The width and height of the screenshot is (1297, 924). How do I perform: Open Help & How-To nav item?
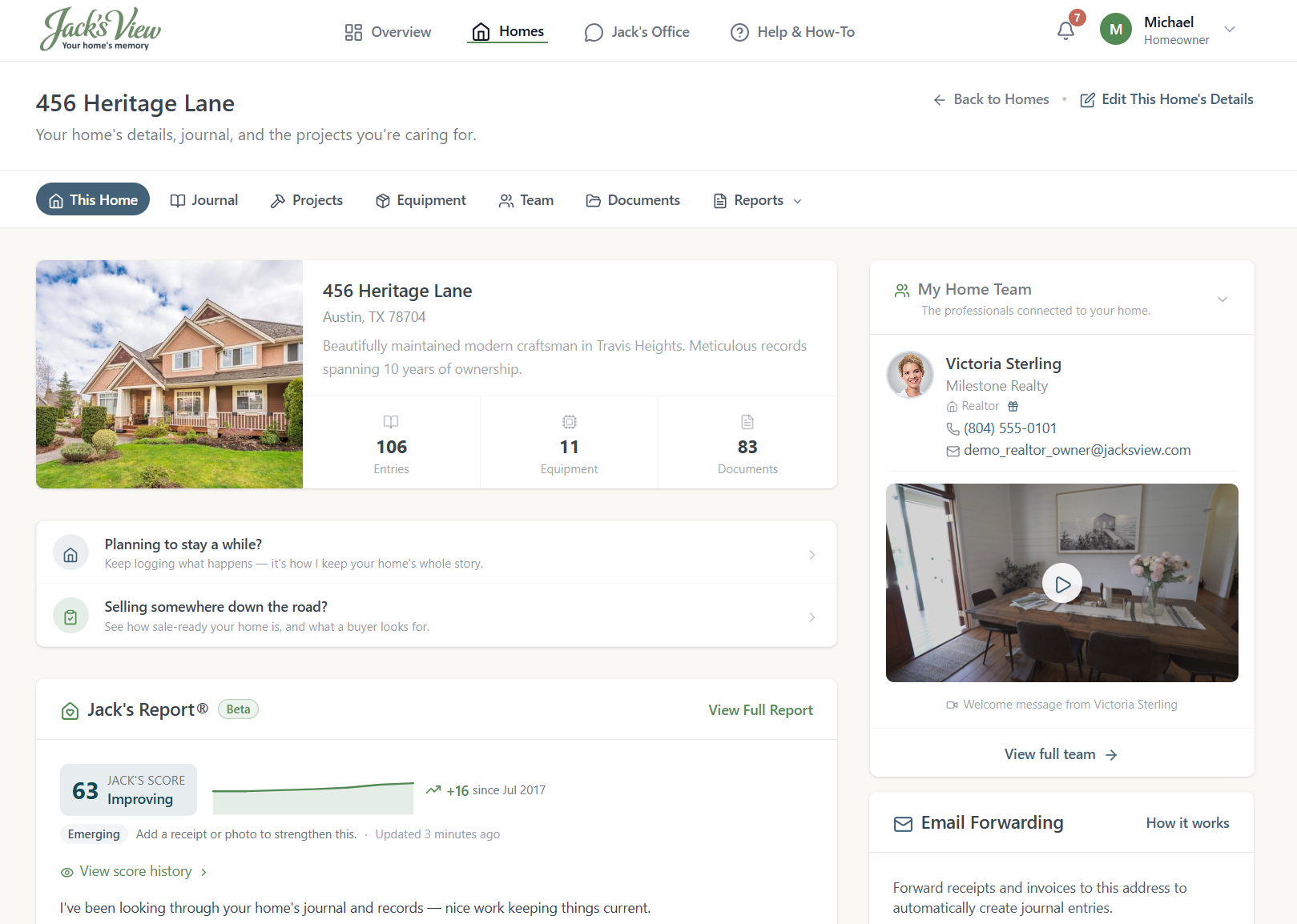tap(792, 32)
